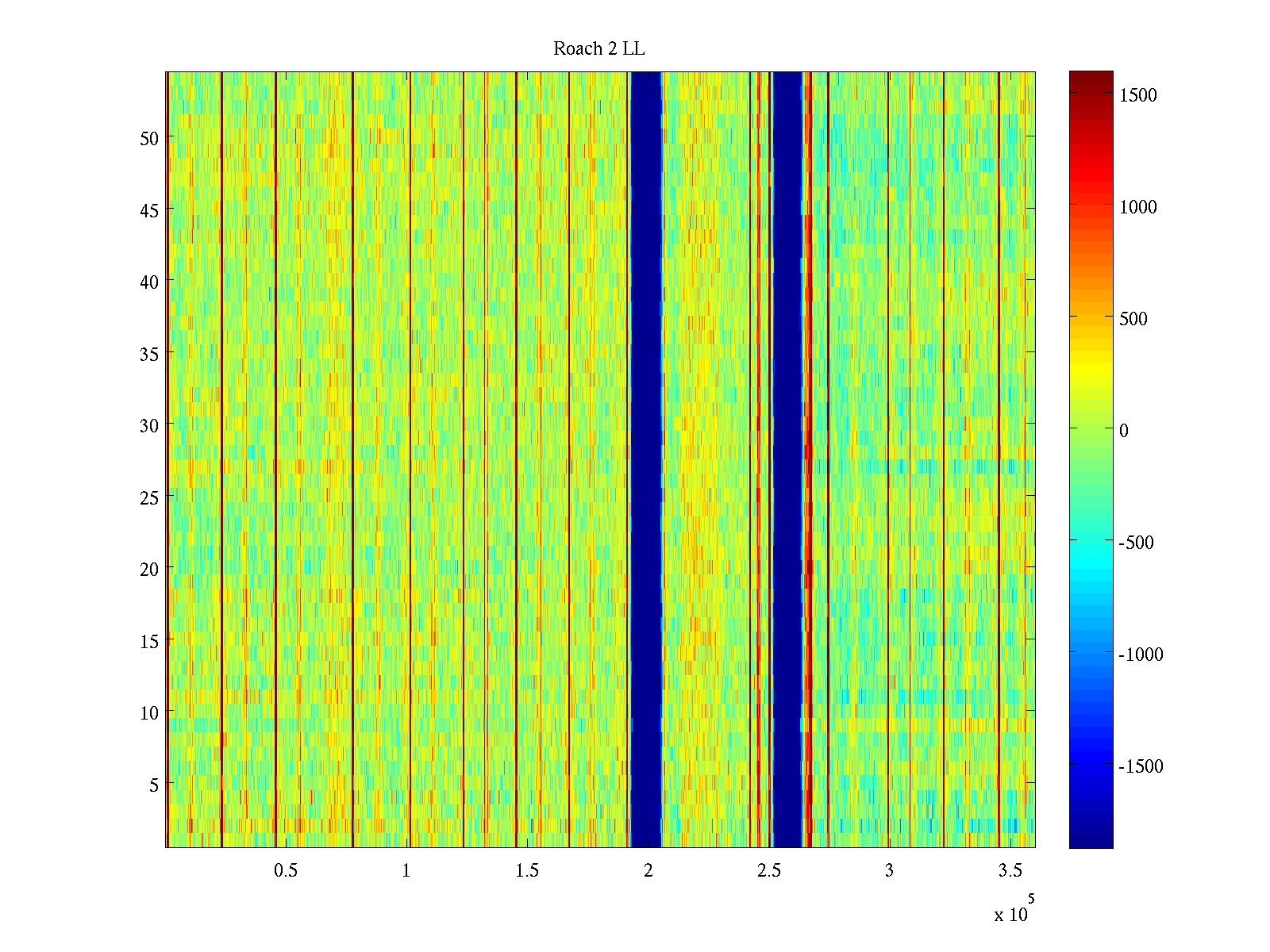Select the y-axis tick label 30
This screenshot has height=952, width=1270.
(x=149, y=426)
